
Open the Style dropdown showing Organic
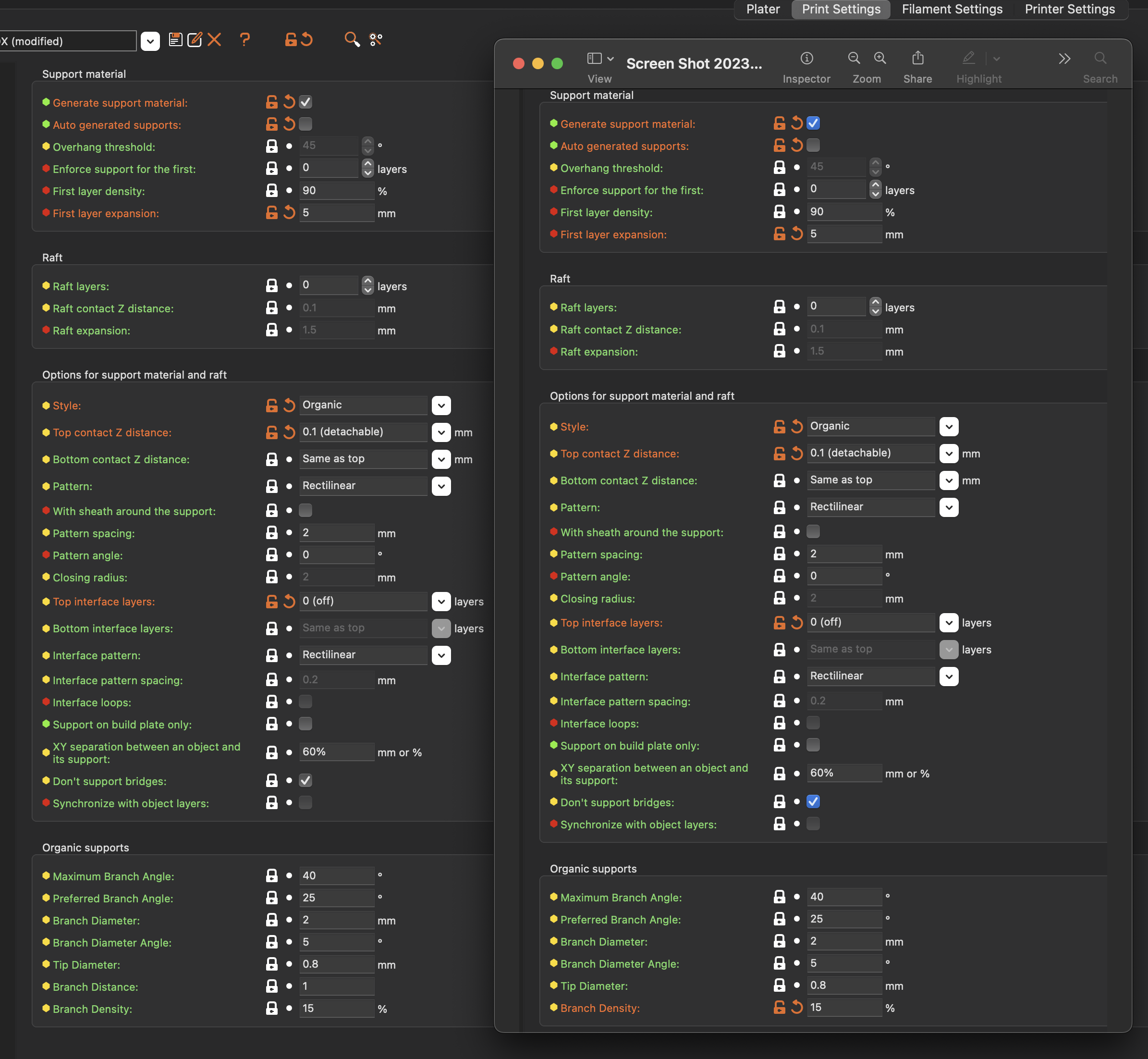pos(441,406)
